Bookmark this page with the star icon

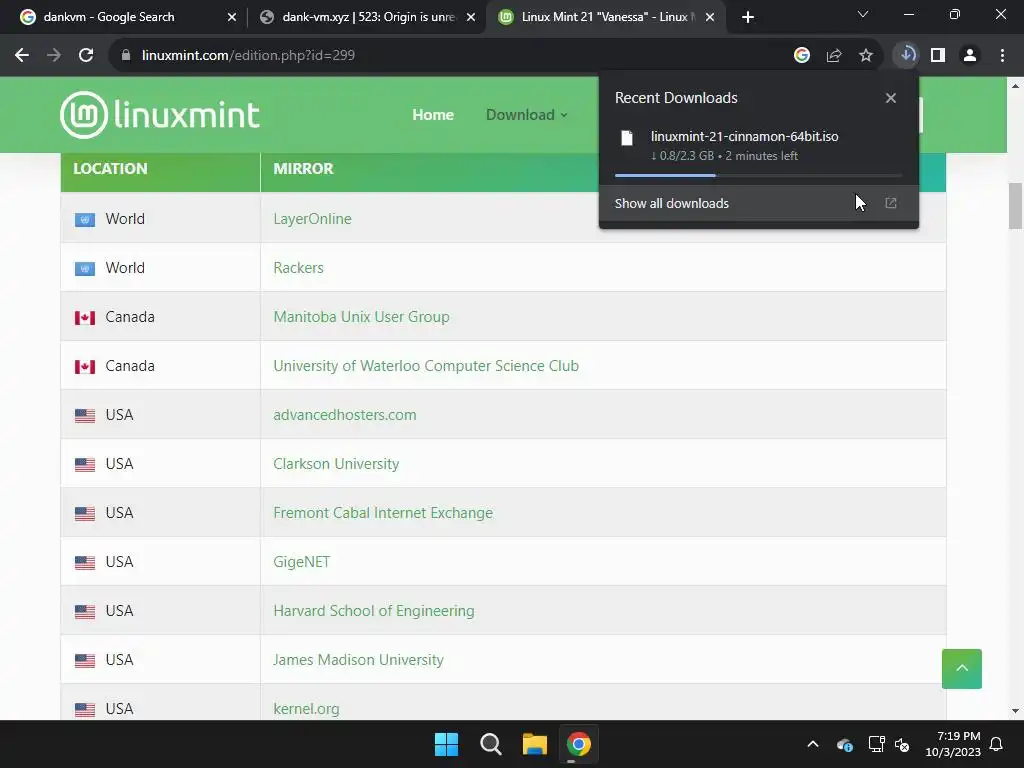tap(866, 56)
